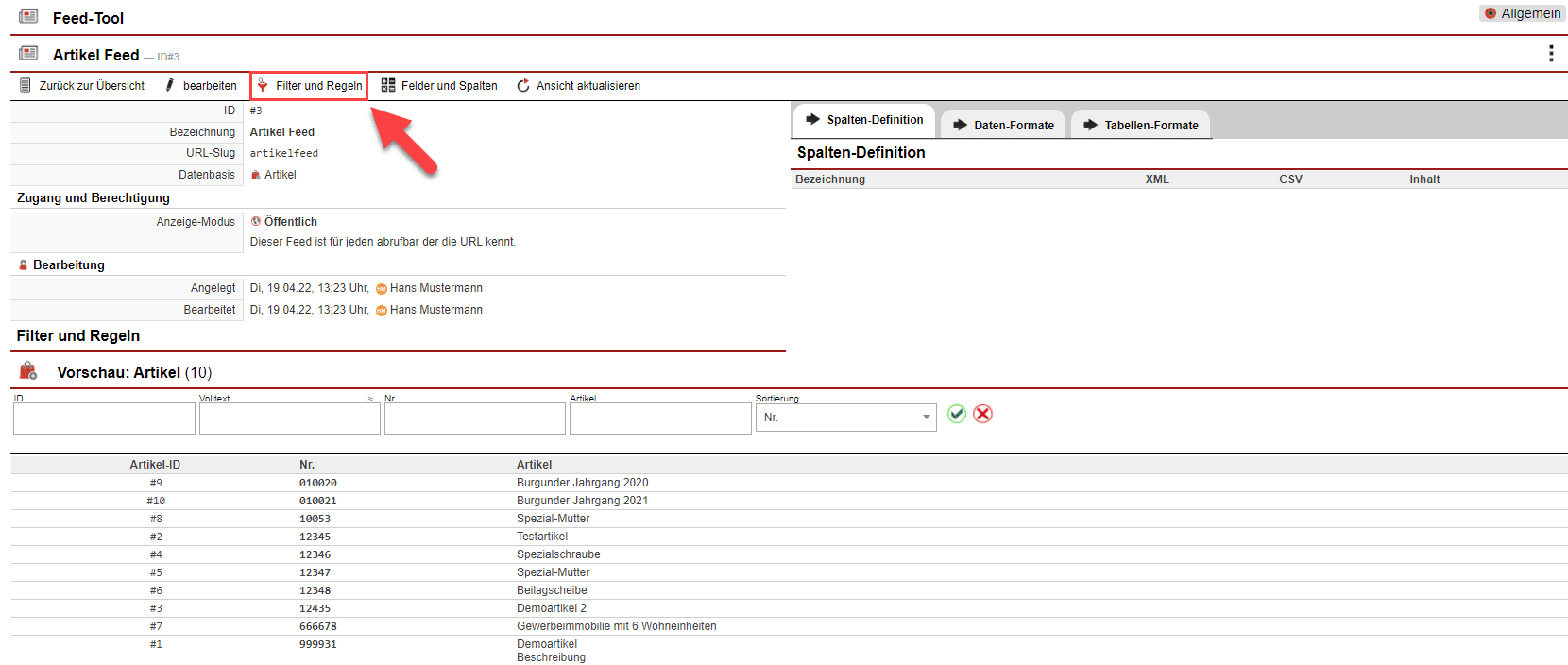
Task: Click the bearbeiten edit button
Action: pyautogui.click(x=200, y=86)
